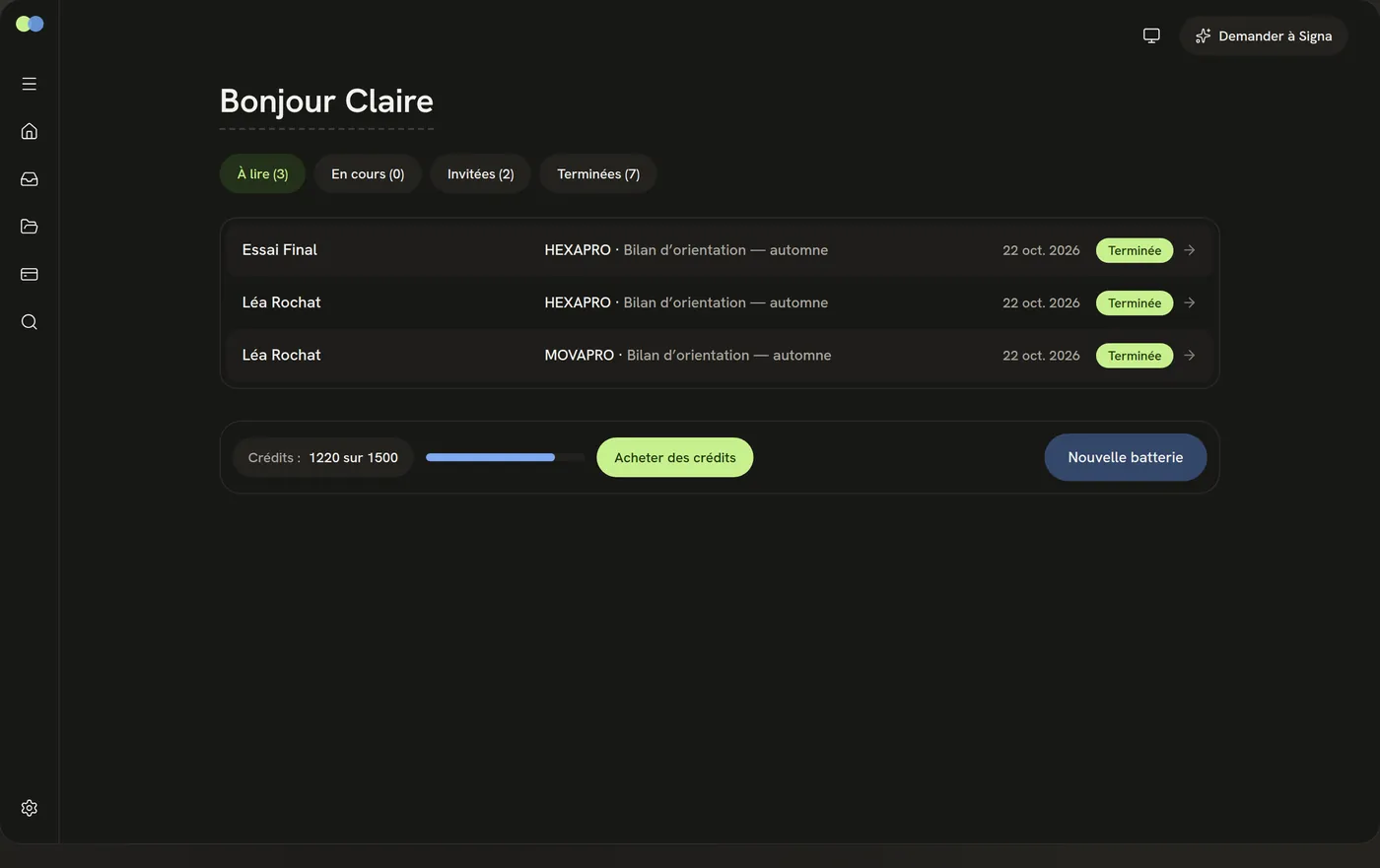Click sparkle icon in Demander à Signa
Viewport: 1380px width, 868px height.
1203,36
